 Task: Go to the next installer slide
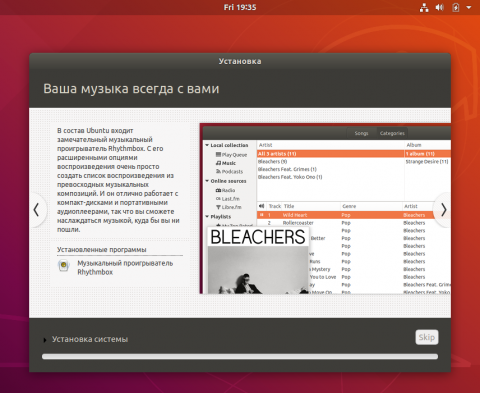(x=443, y=210)
